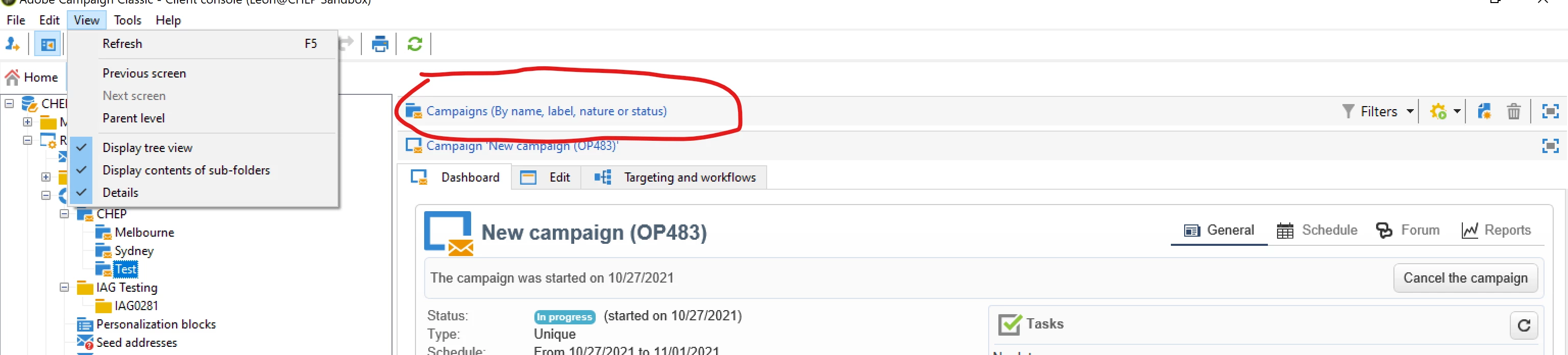Click the explorer view toolbar icon
1568x355 pixels.
point(47,44)
